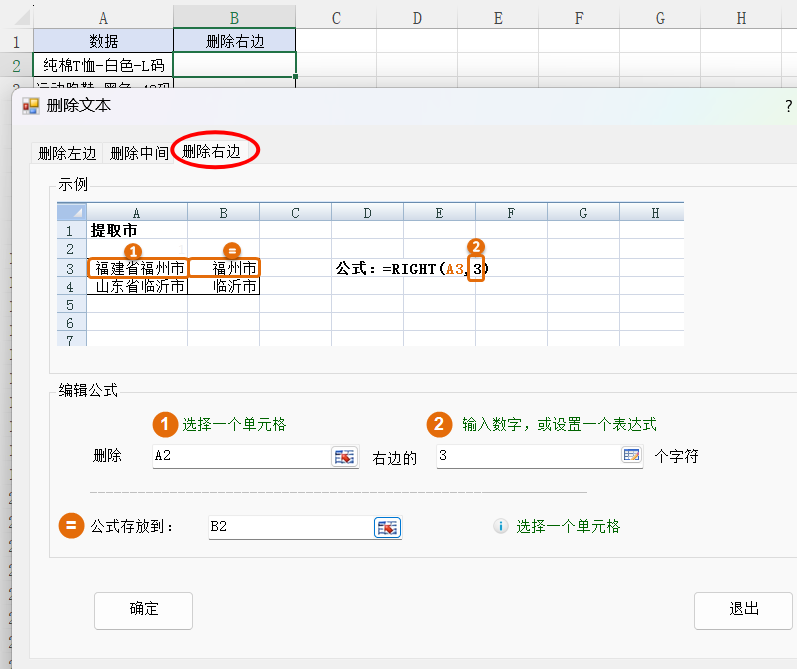Click the character count field containing 3
797x669 pixels.
pyautogui.click(x=525, y=456)
